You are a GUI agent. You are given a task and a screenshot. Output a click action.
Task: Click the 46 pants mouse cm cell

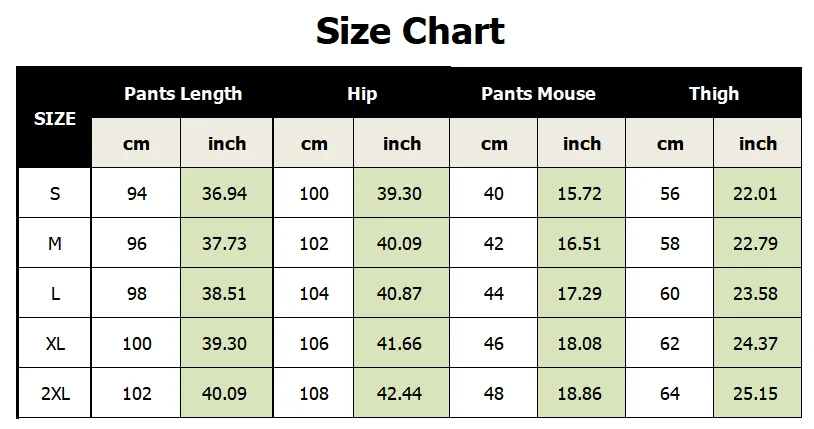tap(494, 343)
